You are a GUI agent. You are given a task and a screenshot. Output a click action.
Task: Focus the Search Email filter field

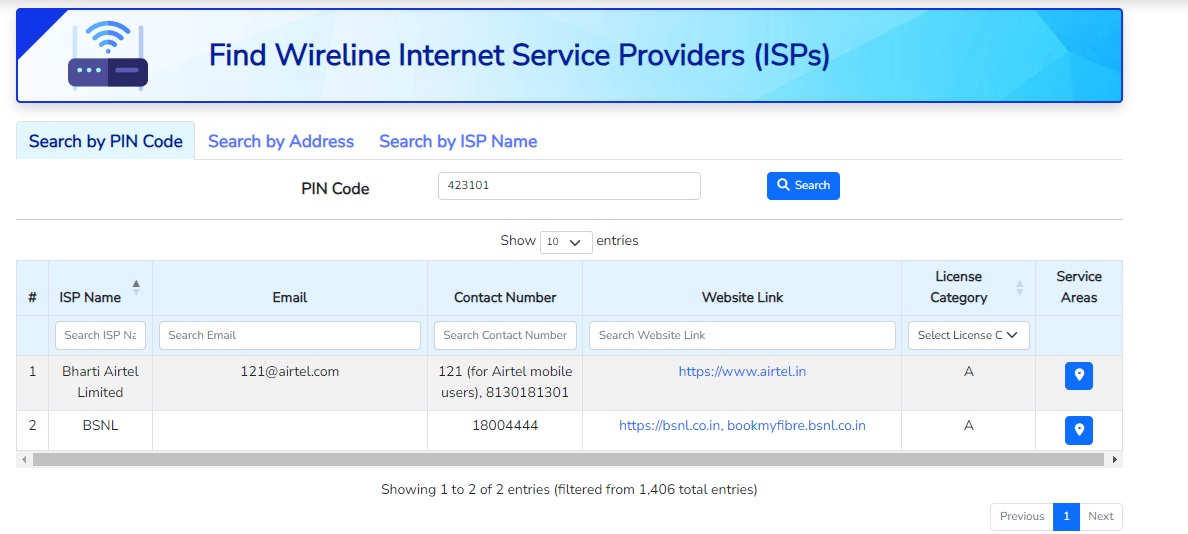coord(289,336)
